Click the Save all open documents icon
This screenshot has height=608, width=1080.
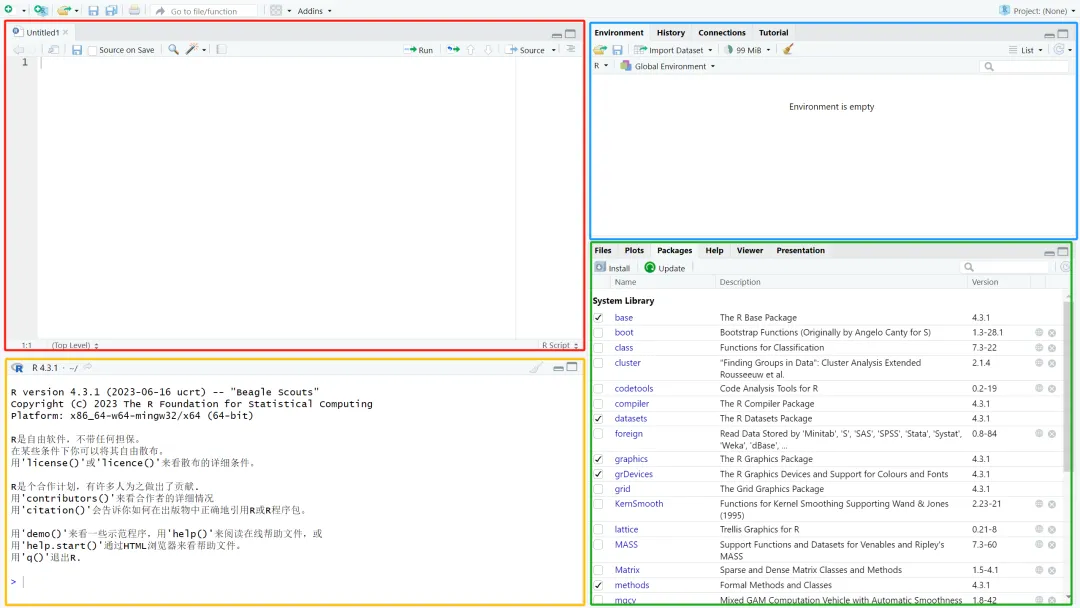[111, 10]
